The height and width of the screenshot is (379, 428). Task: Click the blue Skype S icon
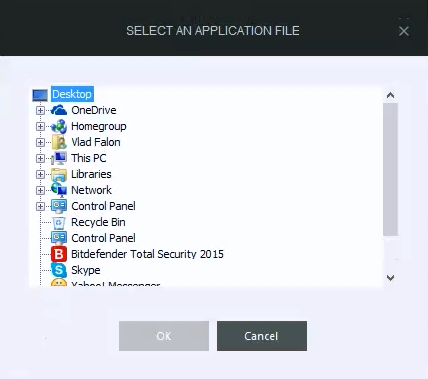click(59, 270)
